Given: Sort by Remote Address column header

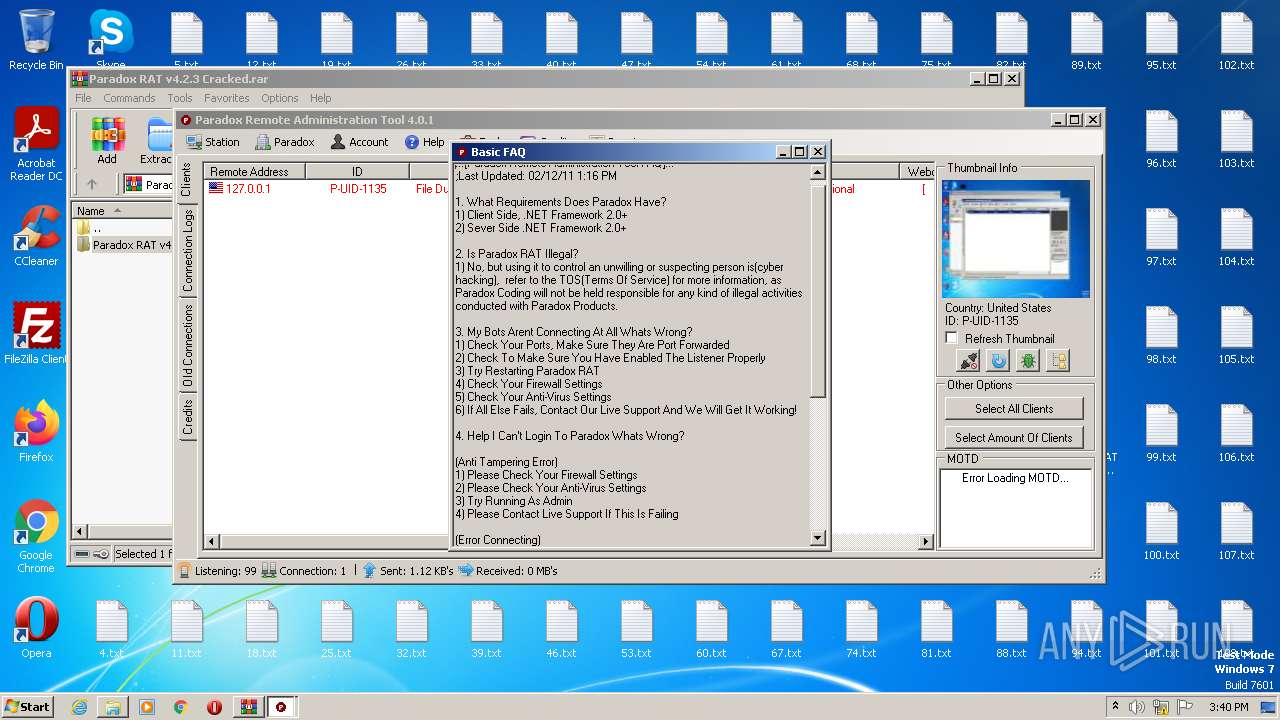Looking at the screenshot, I should [x=255, y=172].
